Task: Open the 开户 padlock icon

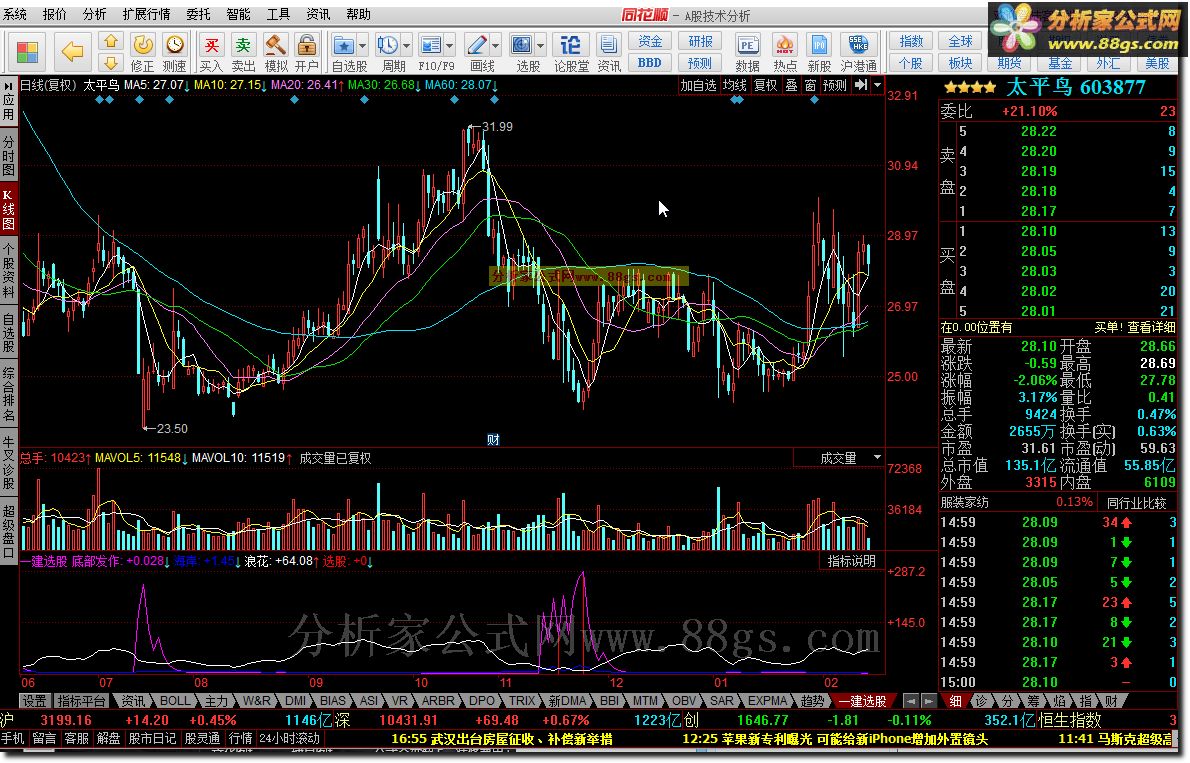Action: tap(307, 46)
